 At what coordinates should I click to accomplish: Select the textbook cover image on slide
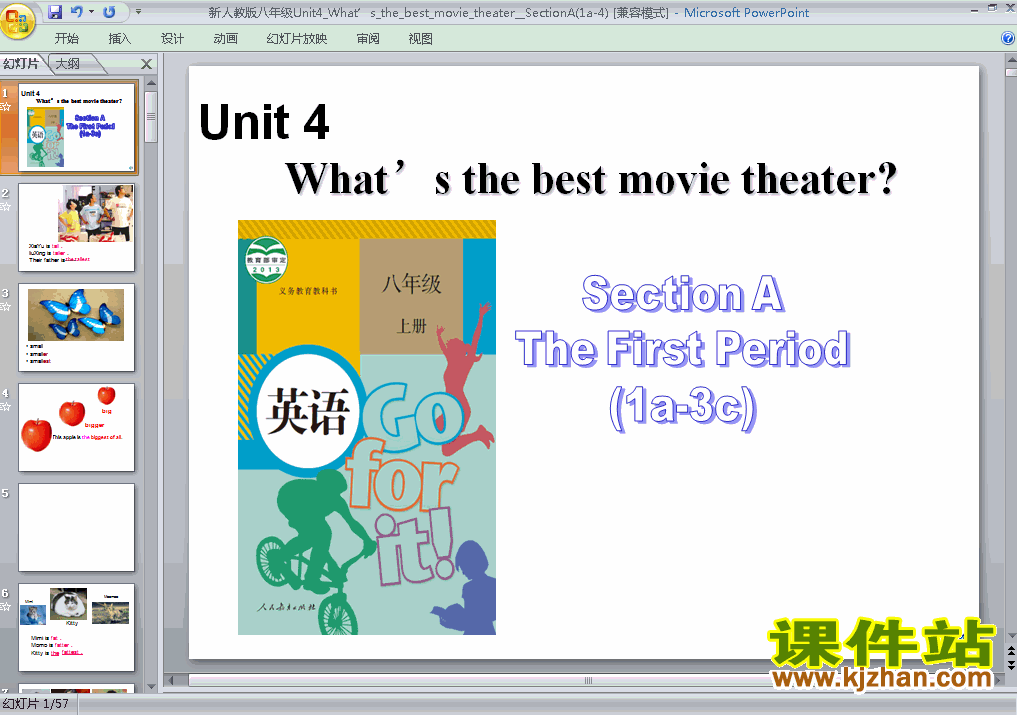[x=367, y=428]
